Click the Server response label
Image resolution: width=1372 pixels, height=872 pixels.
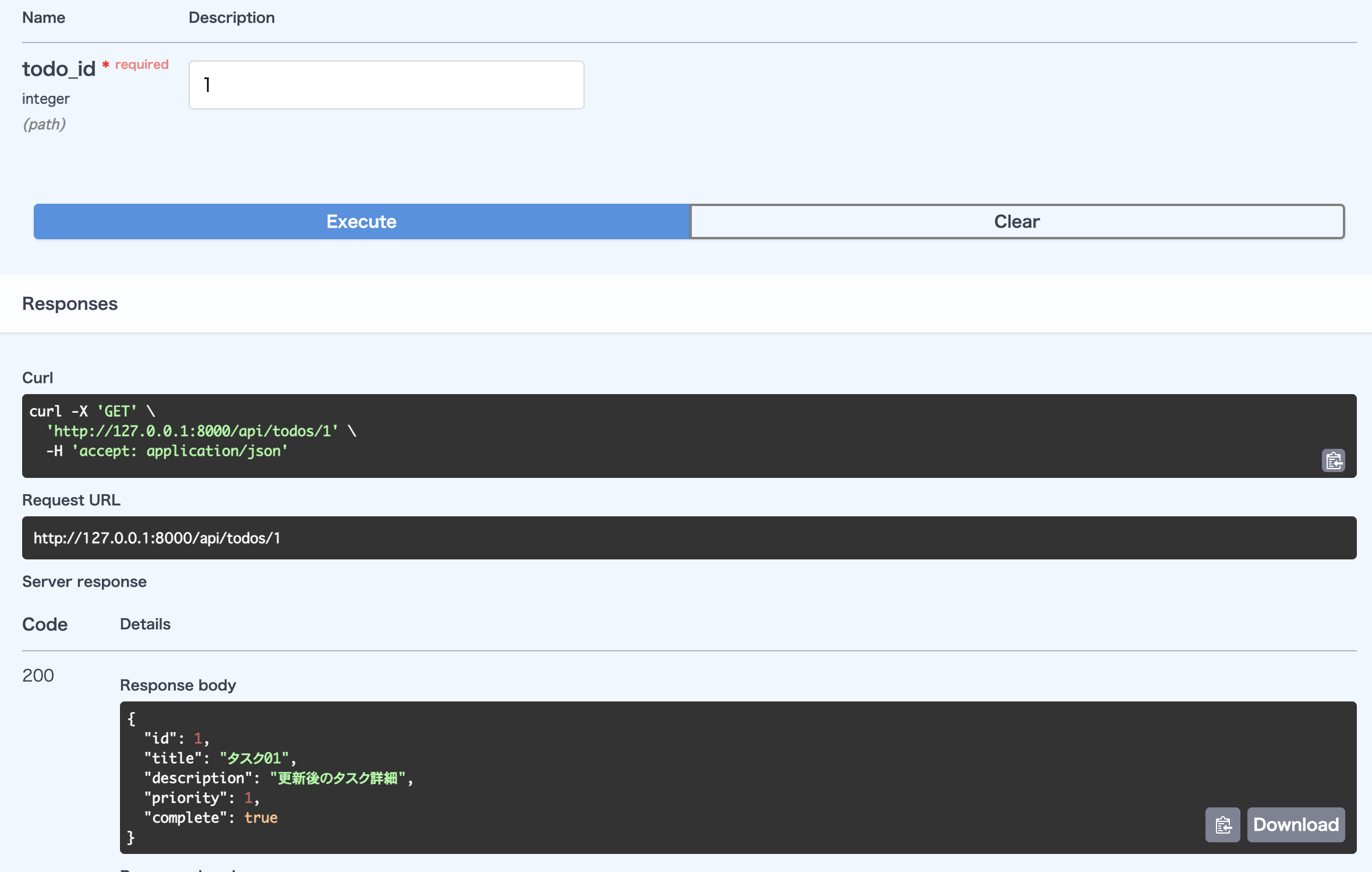pos(84,581)
